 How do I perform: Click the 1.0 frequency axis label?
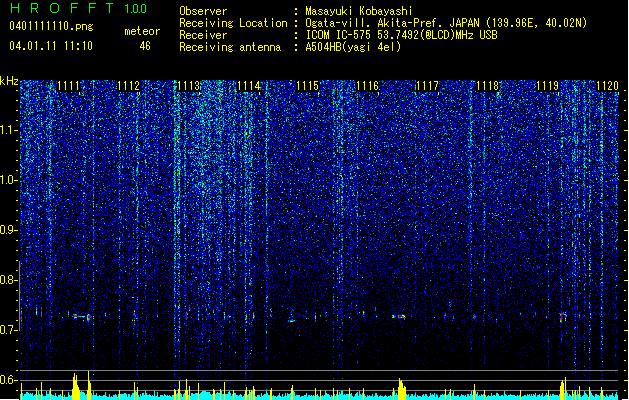[x=9, y=180]
